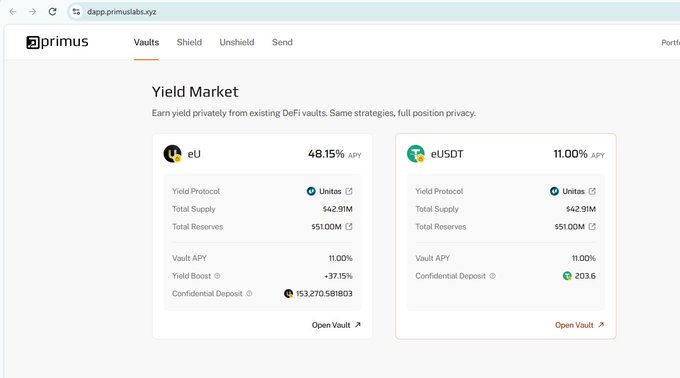Image resolution: width=680 pixels, height=378 pixels.
Task: Show Yield Boost info tooltip icon
Action: pyautogui.click(x=217, y=276)
